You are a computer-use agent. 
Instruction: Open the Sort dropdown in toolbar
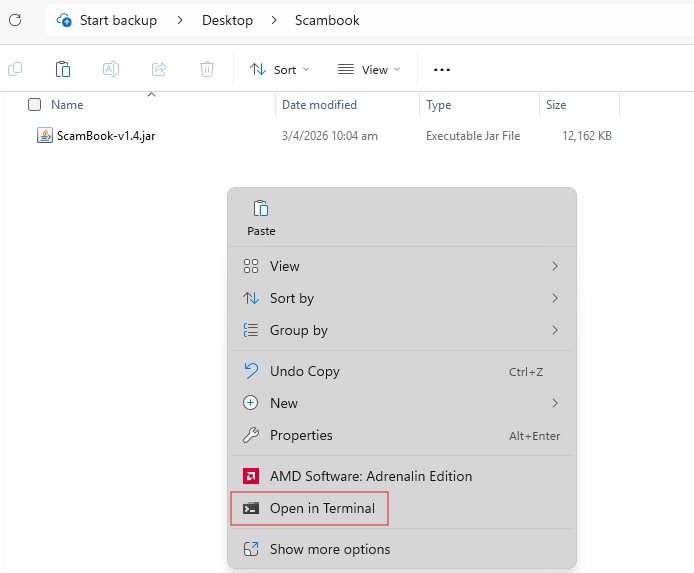(x=279, y=70)
